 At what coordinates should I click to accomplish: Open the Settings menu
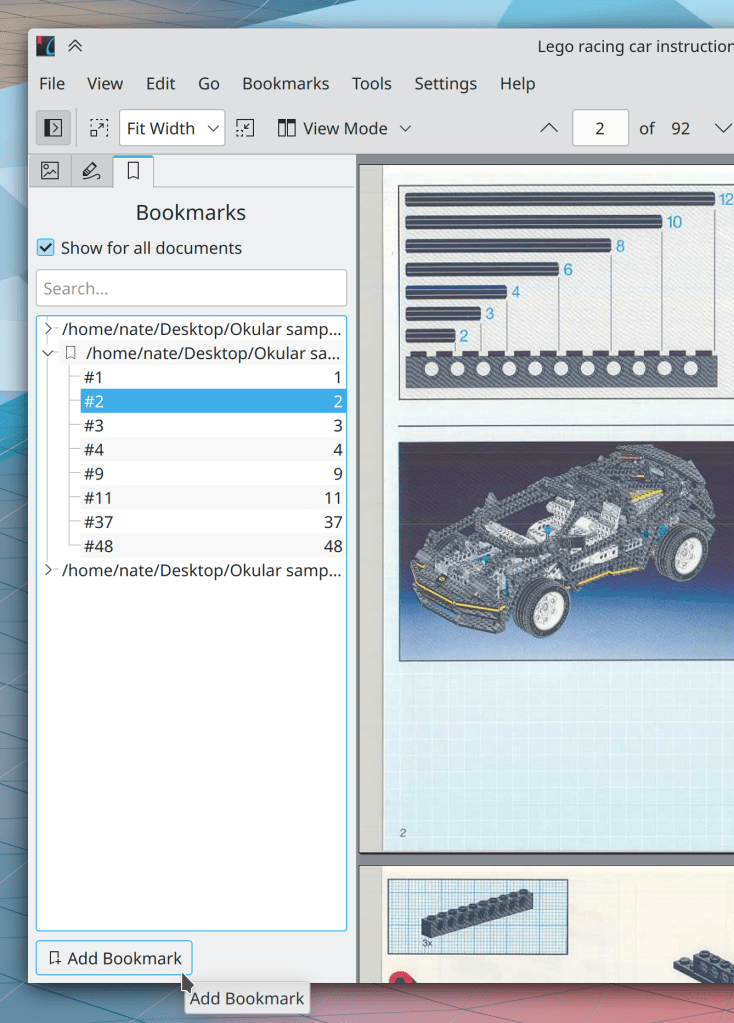tap(445, 84)
